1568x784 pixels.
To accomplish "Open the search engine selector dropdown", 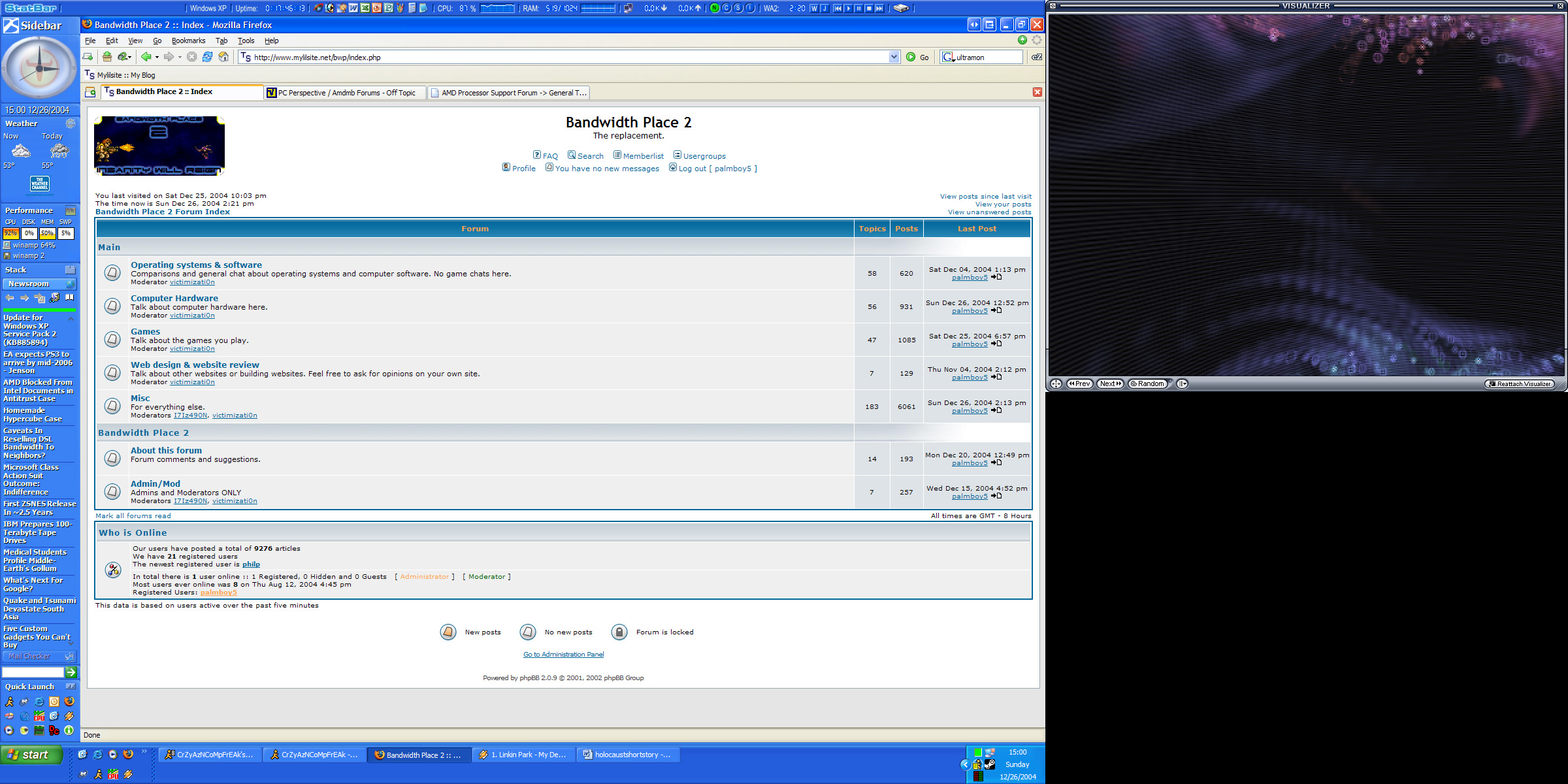I will point(949,57).
